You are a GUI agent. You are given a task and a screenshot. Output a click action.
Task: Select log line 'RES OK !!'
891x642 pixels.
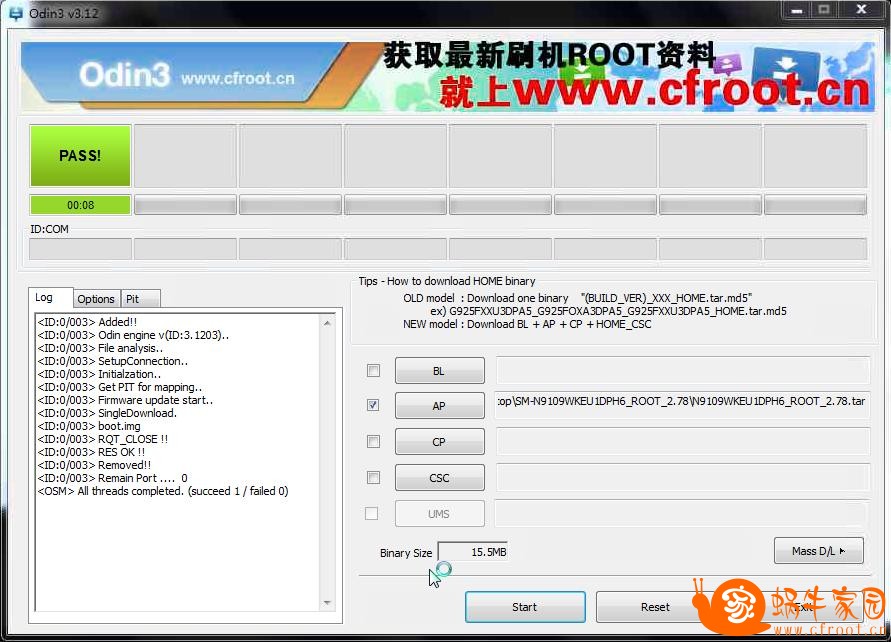[x=91, y=452]
